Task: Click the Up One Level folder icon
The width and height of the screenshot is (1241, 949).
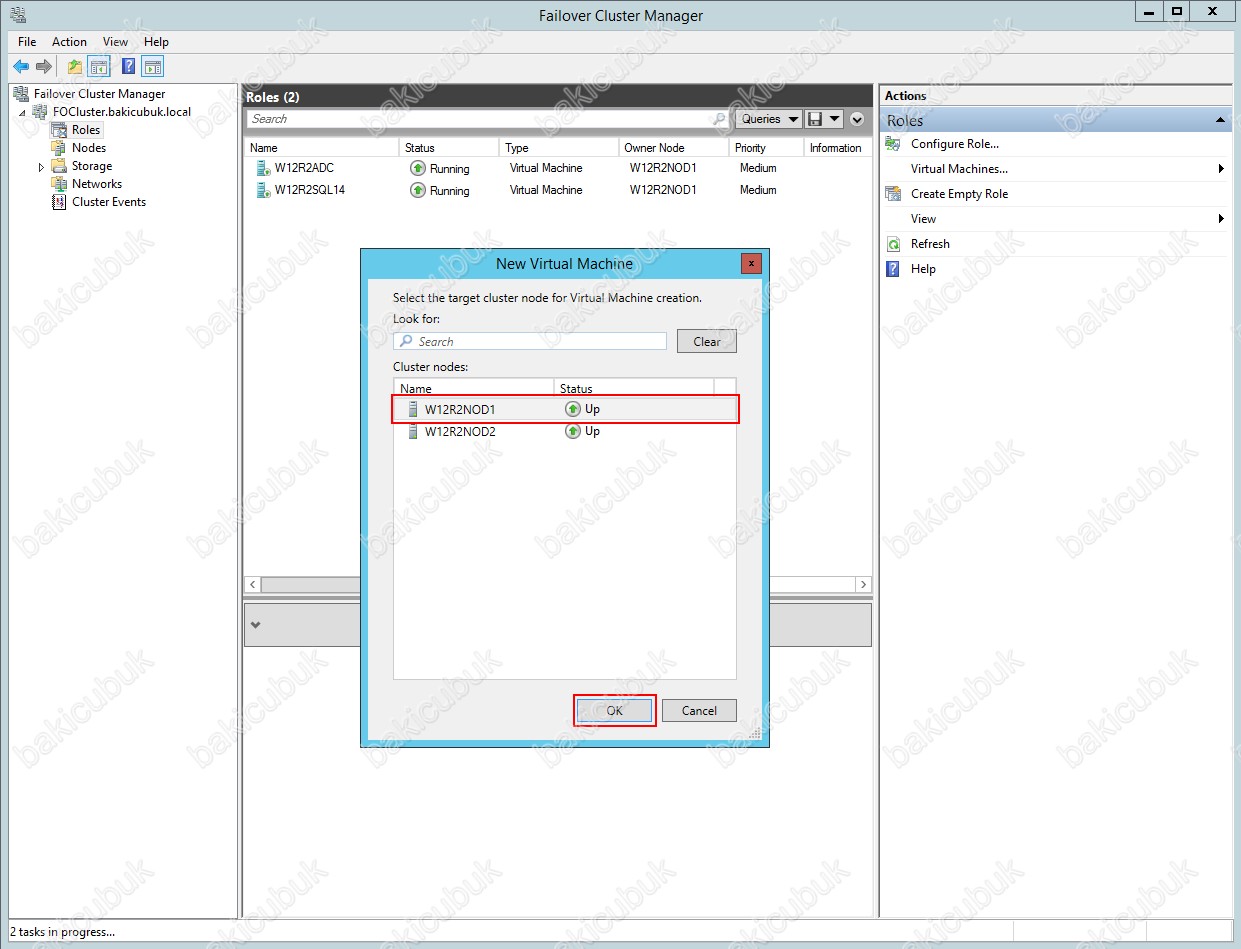Action: coord(75,67)
